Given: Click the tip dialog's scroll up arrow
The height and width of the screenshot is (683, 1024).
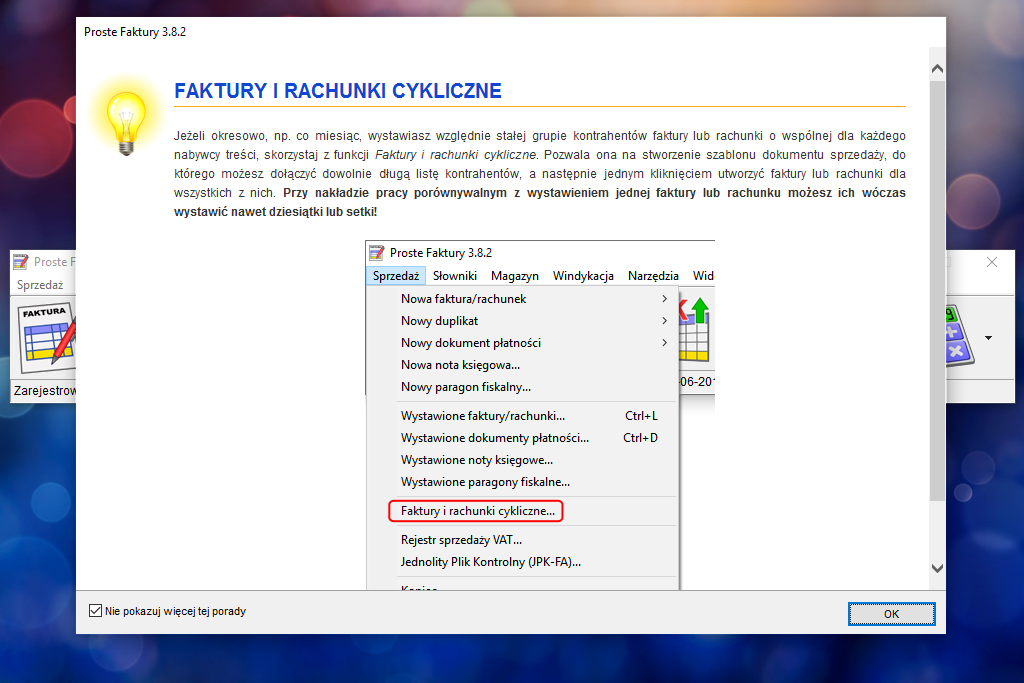Looking at the screenshot, I should pos(937,69).
